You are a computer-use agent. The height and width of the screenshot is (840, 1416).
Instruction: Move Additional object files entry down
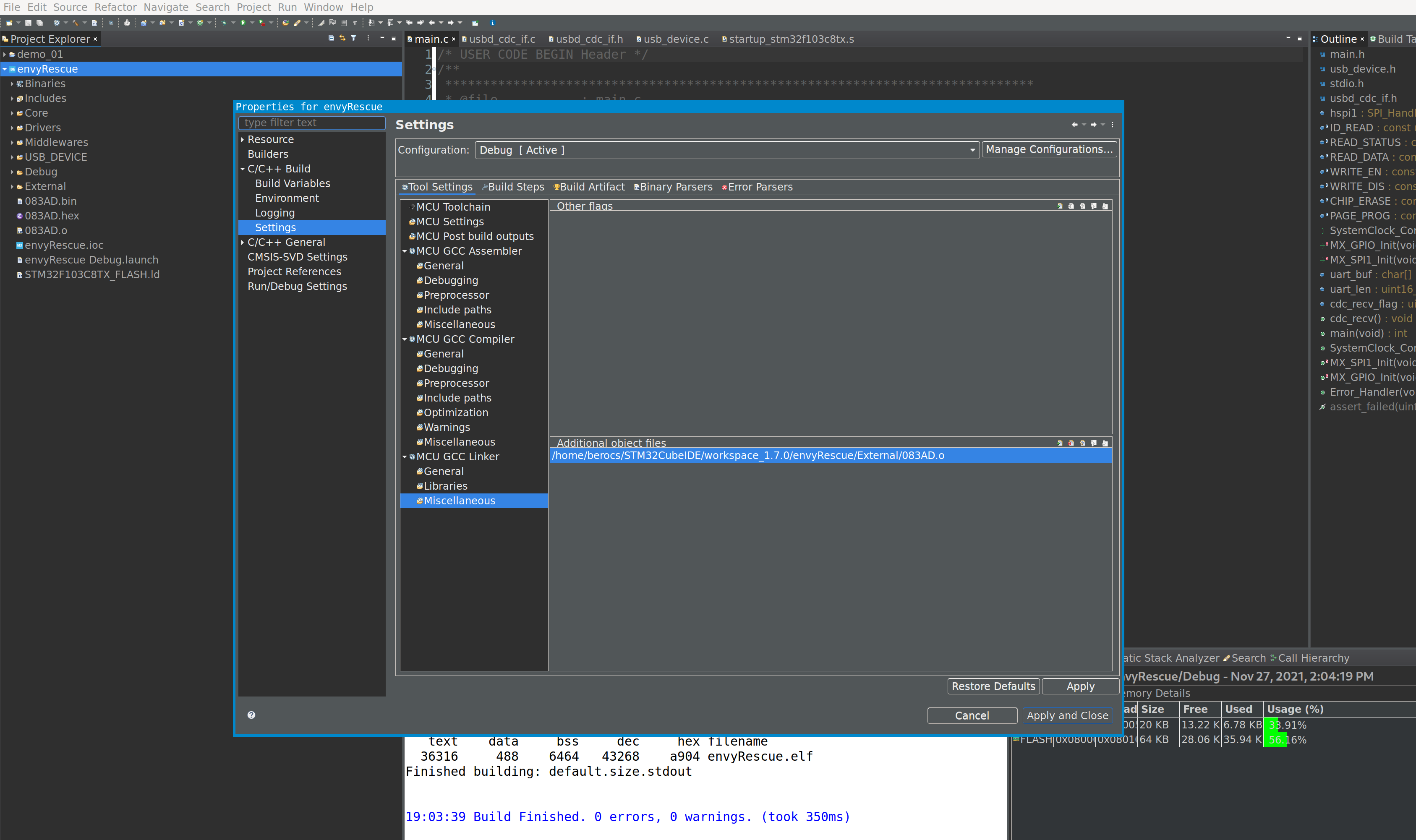click(x=1105, y=443)
